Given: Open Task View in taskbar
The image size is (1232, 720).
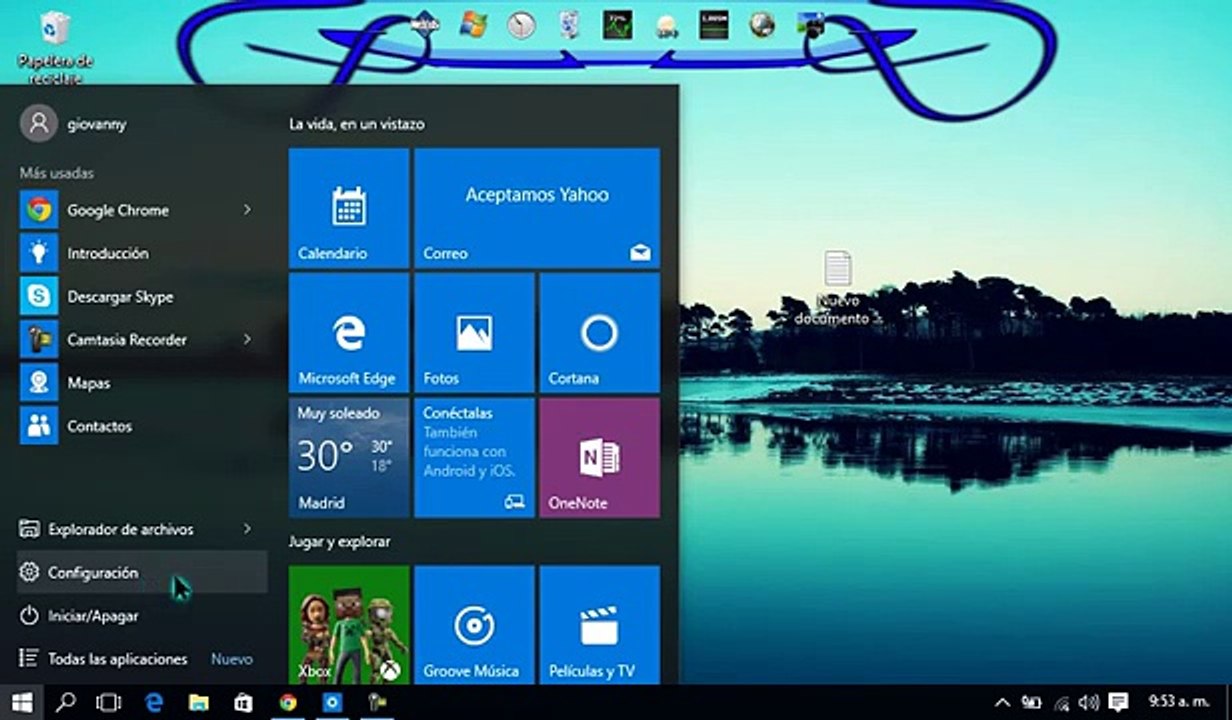Looking at the screenshot, I should [109, 702].
